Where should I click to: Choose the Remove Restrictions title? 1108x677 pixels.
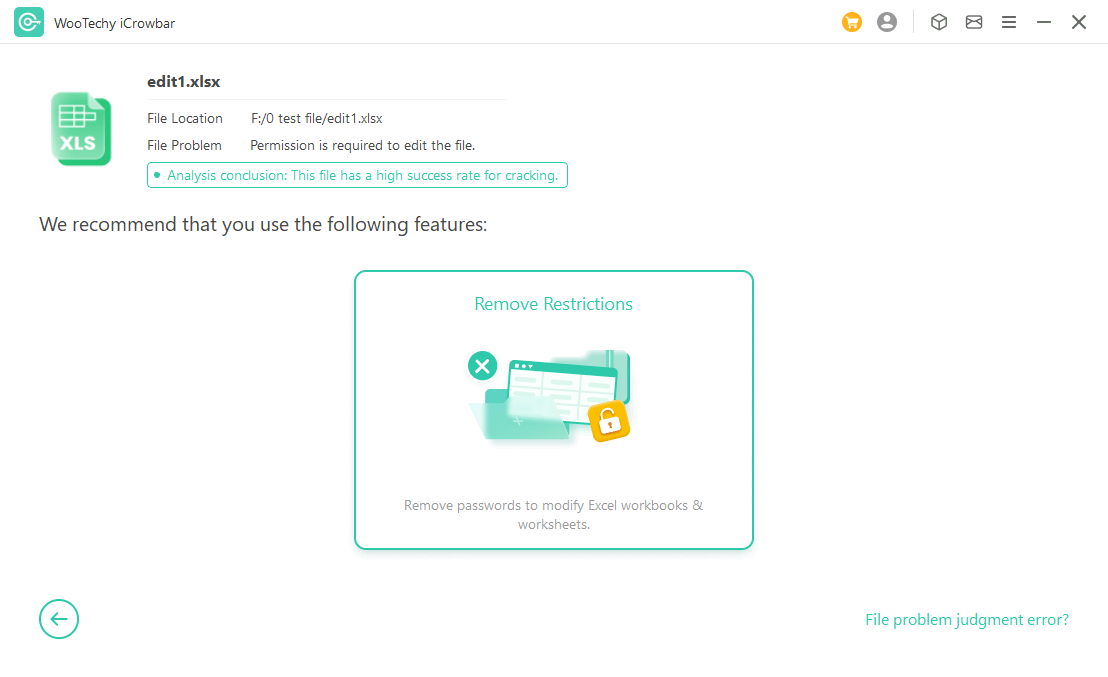(x=553, y=304)
